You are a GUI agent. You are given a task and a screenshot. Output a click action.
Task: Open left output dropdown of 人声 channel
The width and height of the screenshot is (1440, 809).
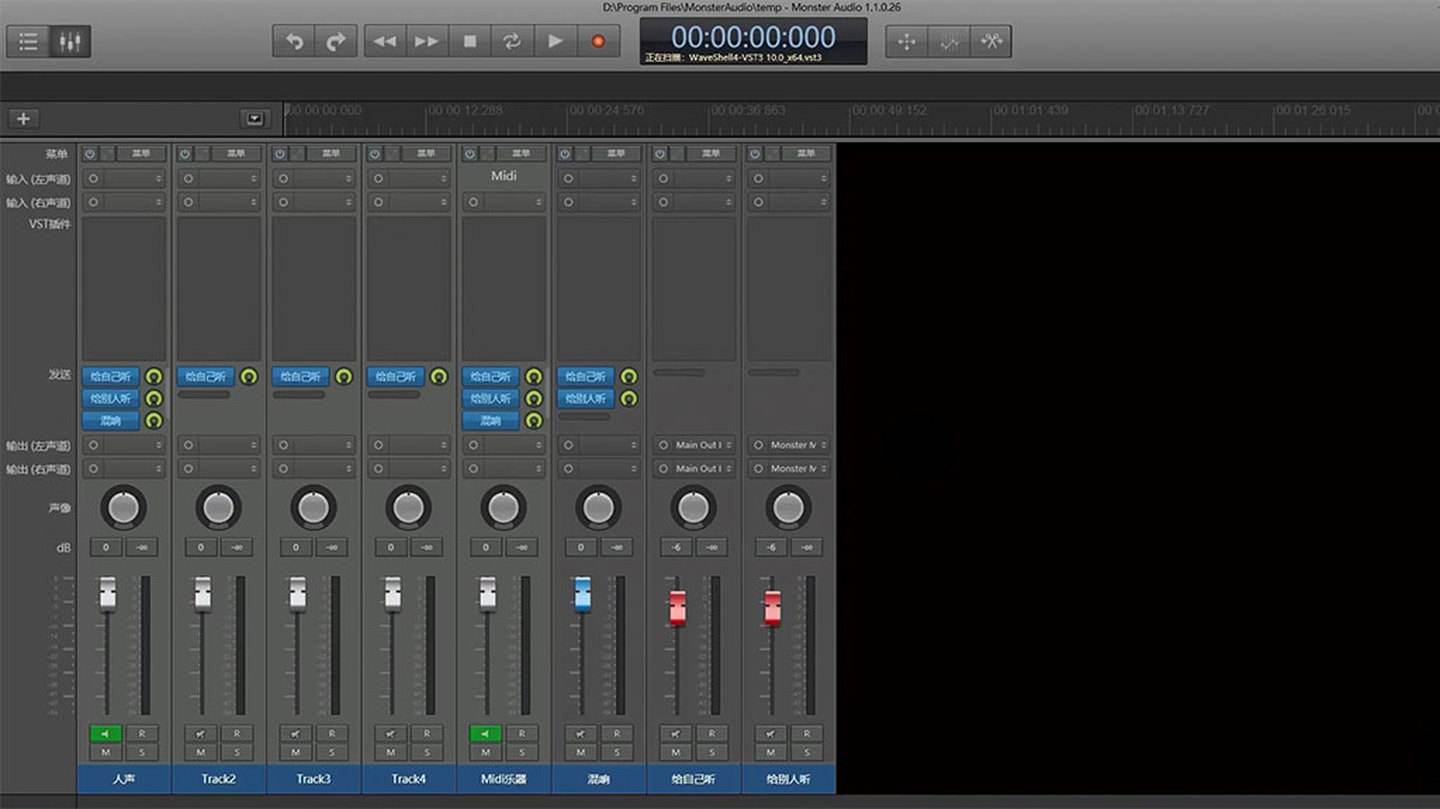click(124, 445)
